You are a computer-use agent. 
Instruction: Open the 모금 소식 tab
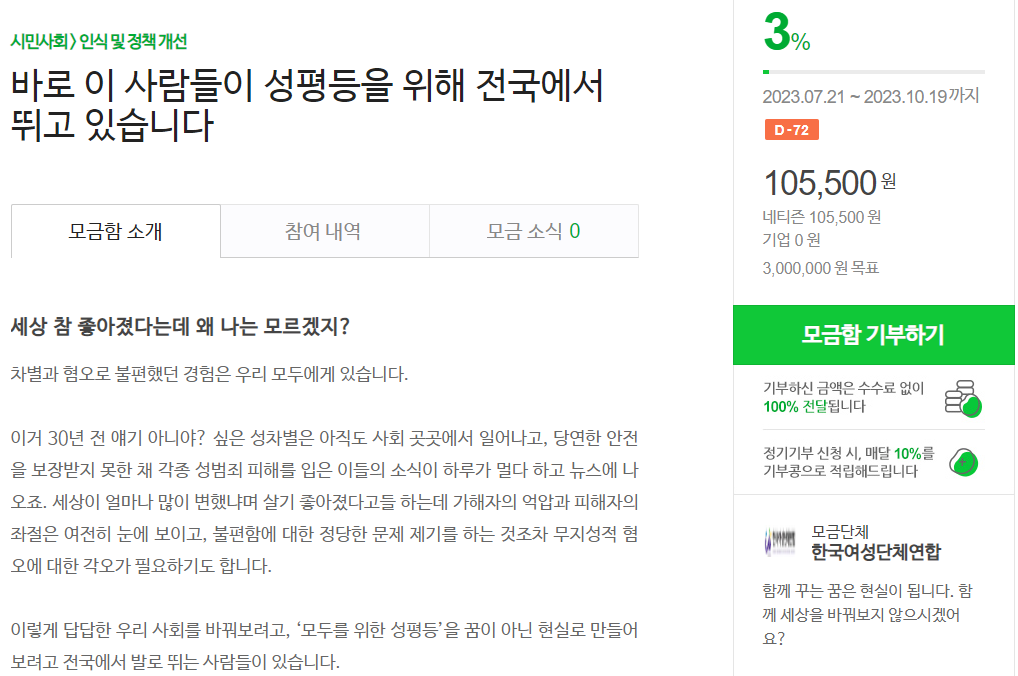tap(533, 230)
